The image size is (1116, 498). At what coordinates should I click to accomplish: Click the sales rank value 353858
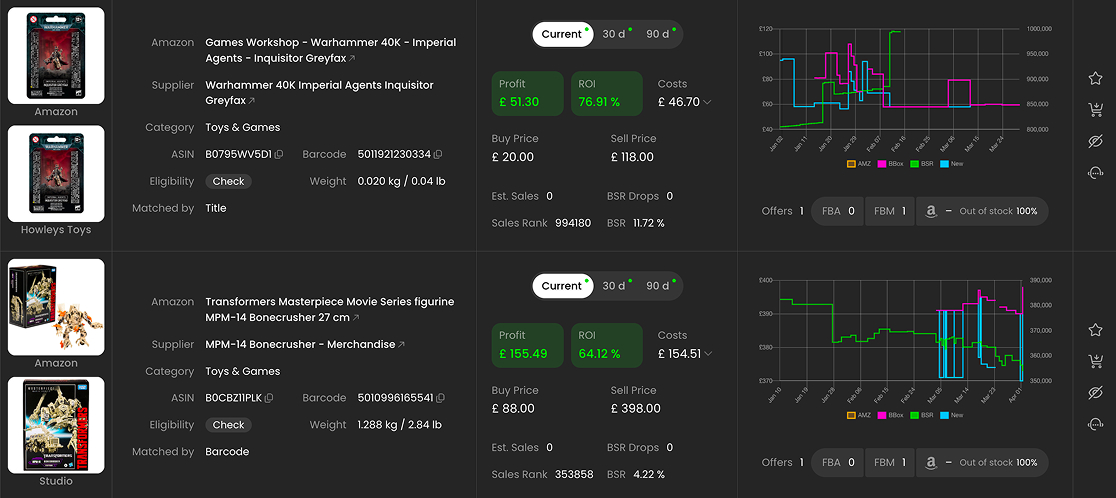point(574,475)
